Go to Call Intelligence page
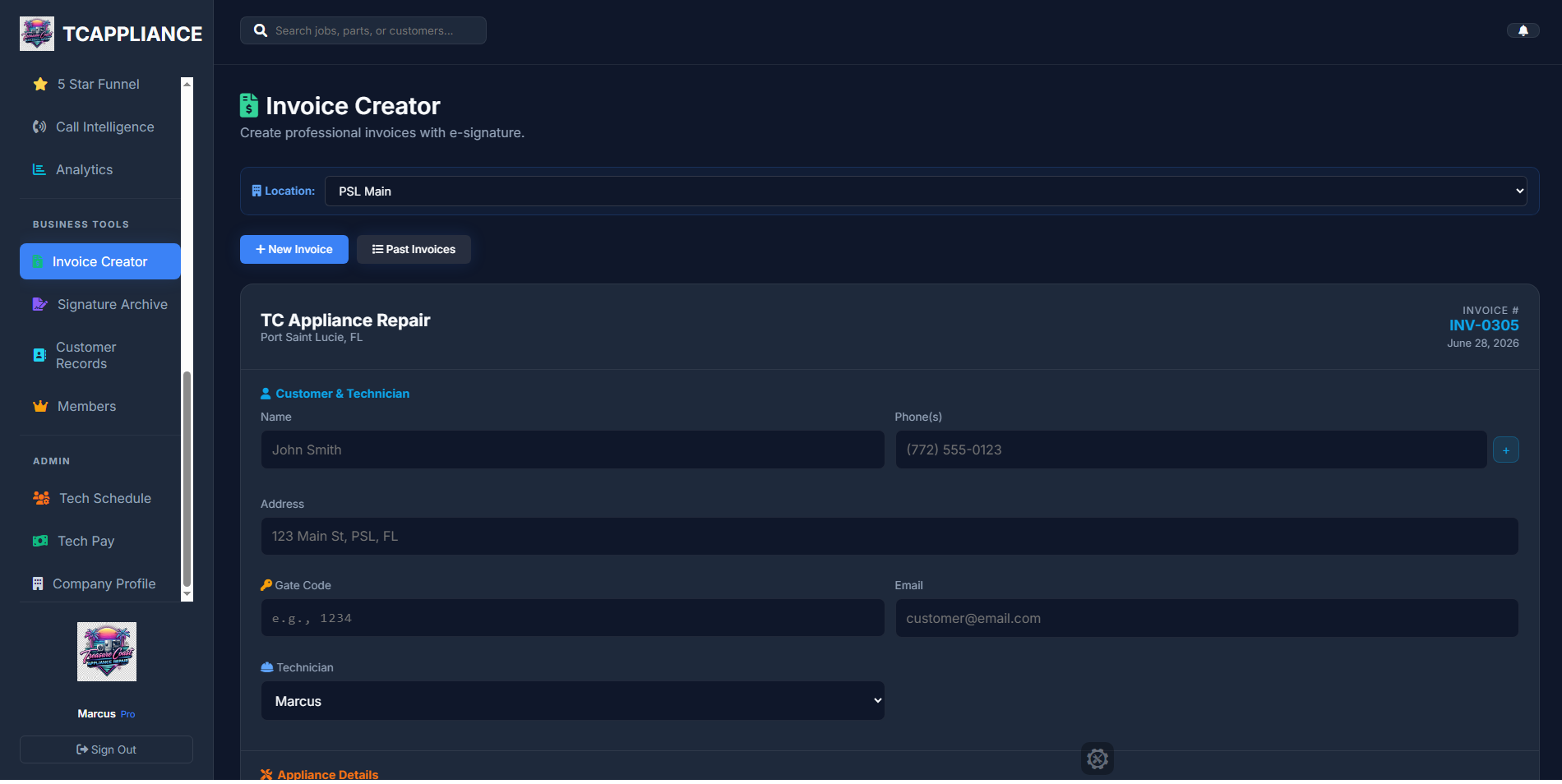 coord(100,127)
